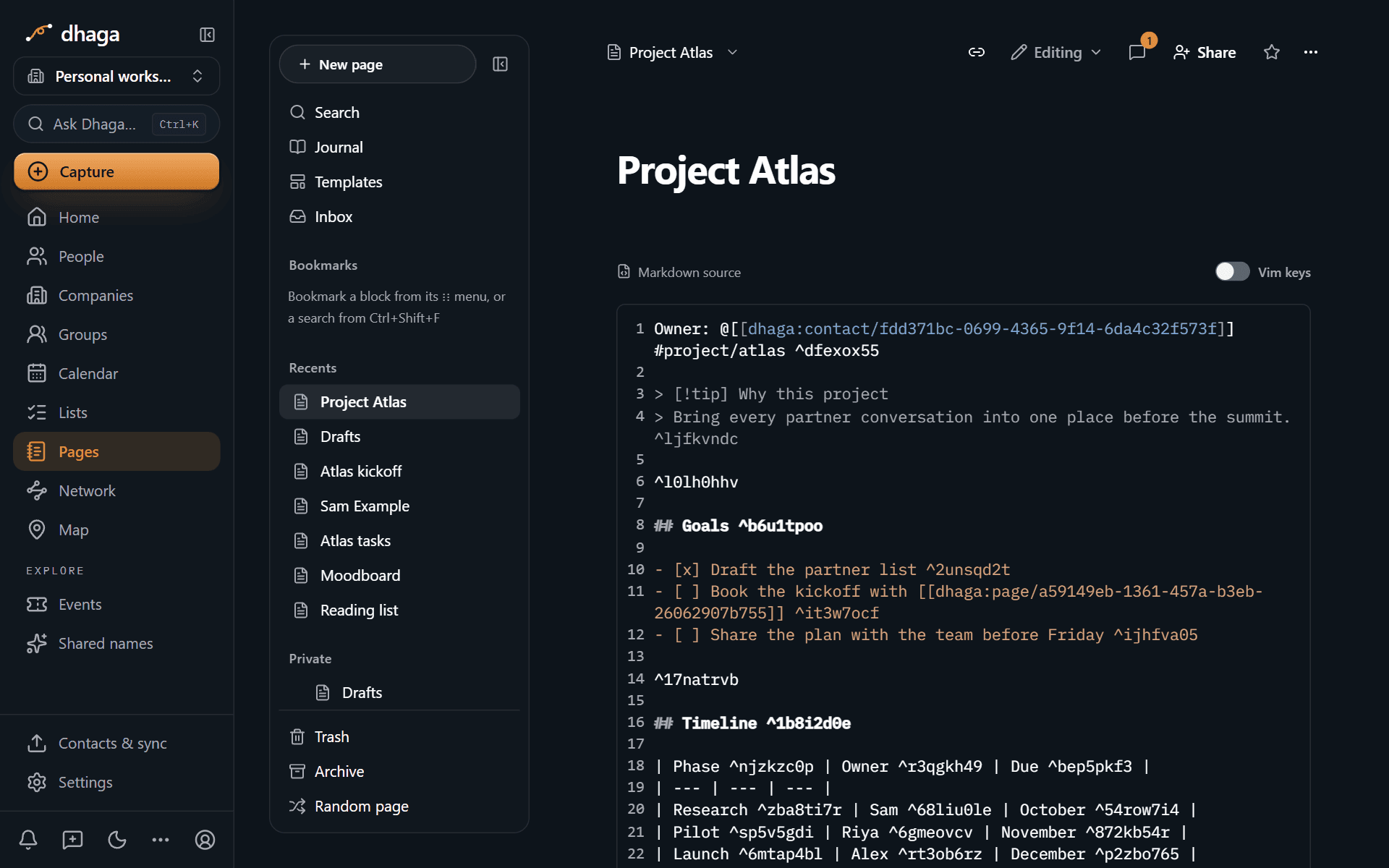Open the Journal

click(399, 147)
